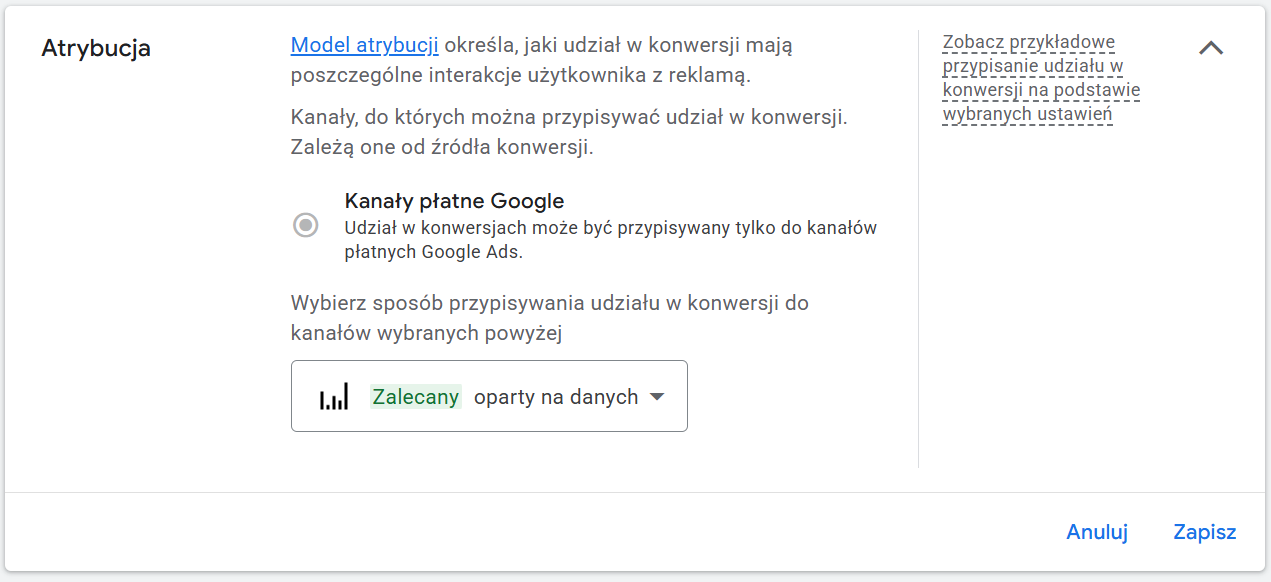Click the "Wybierz sposób przypisywania" instruction text

pos(549,303)
